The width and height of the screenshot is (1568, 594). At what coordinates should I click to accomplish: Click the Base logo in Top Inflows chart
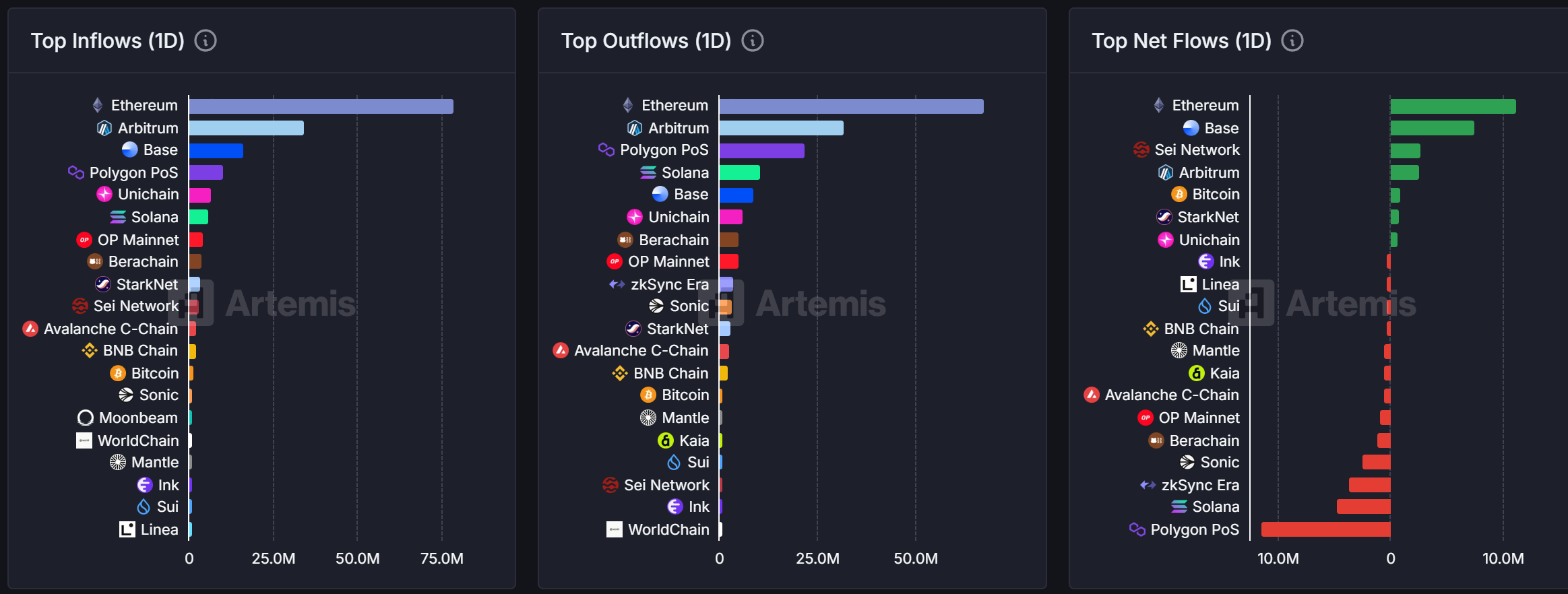pos(130,150)
